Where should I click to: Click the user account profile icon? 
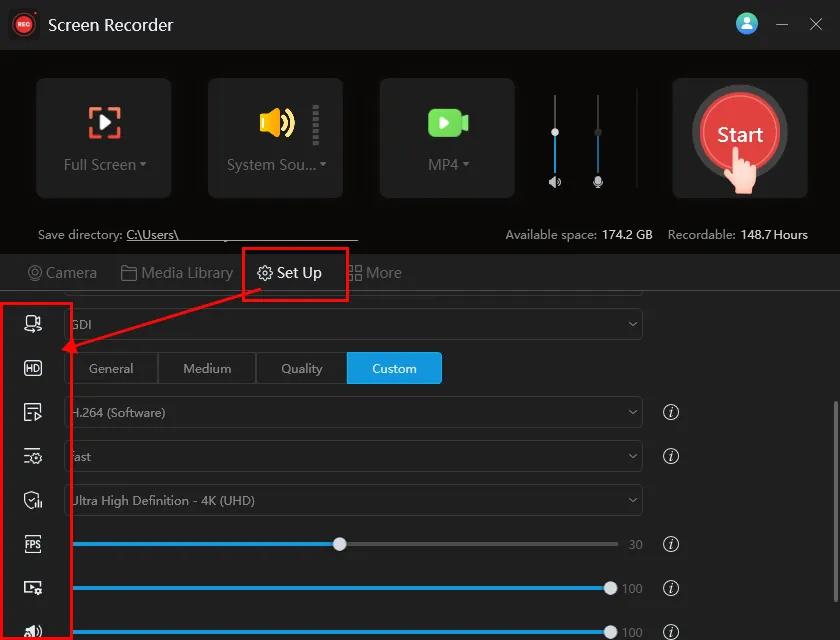coord(747,24)
